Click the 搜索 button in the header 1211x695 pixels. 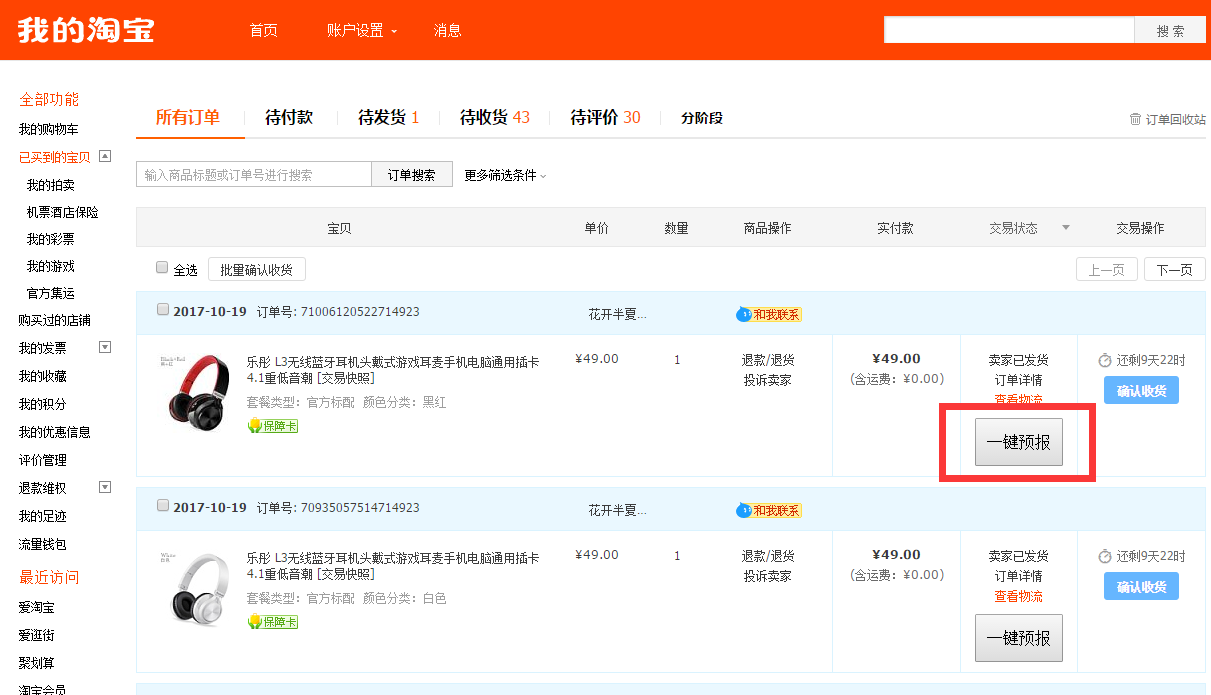[x=1170, y=30]
